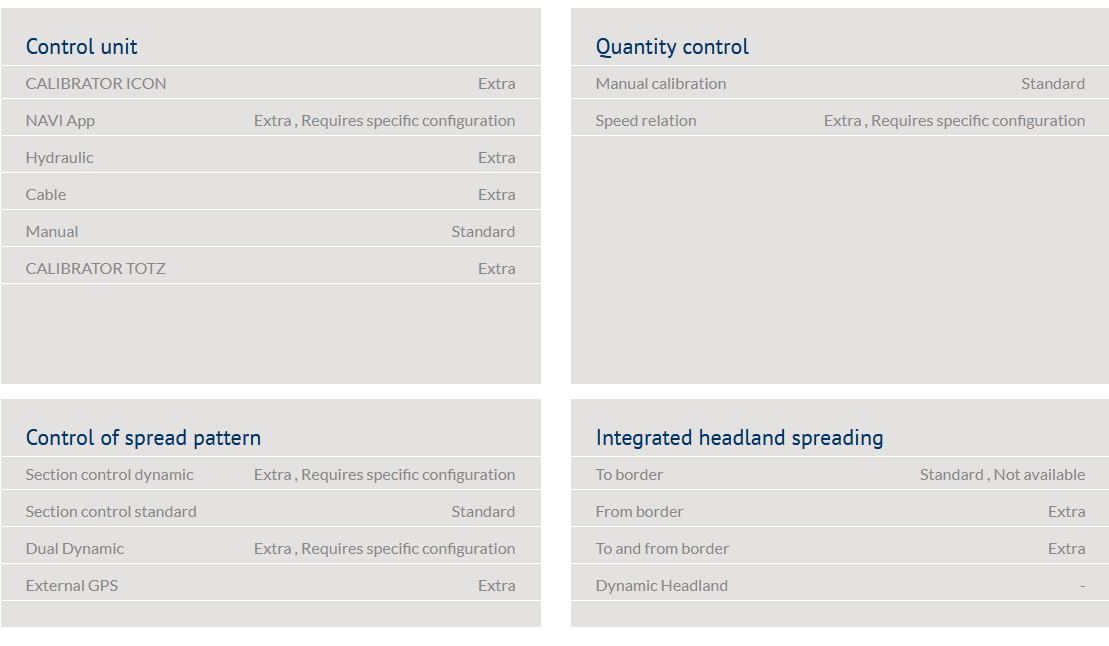This screenshot has height=646, width=1109.
Task: Click the Control unit section heading
Action: tap(81, 47)
